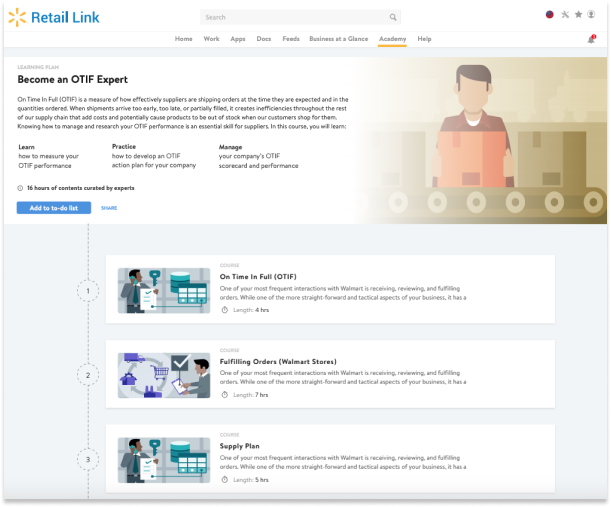Click clock icon beside Length: 5 hrs
Viewport: 611px width, 507px height.
[224, 480]
